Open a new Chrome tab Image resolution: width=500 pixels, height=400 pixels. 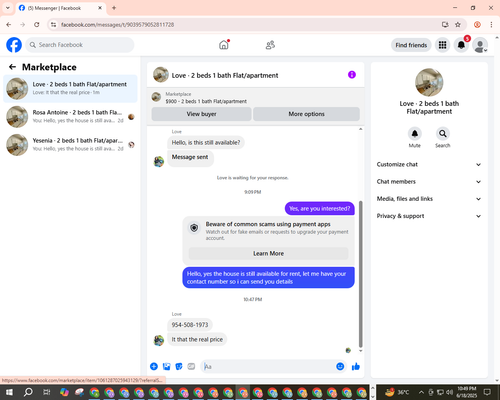coord(114,8)
